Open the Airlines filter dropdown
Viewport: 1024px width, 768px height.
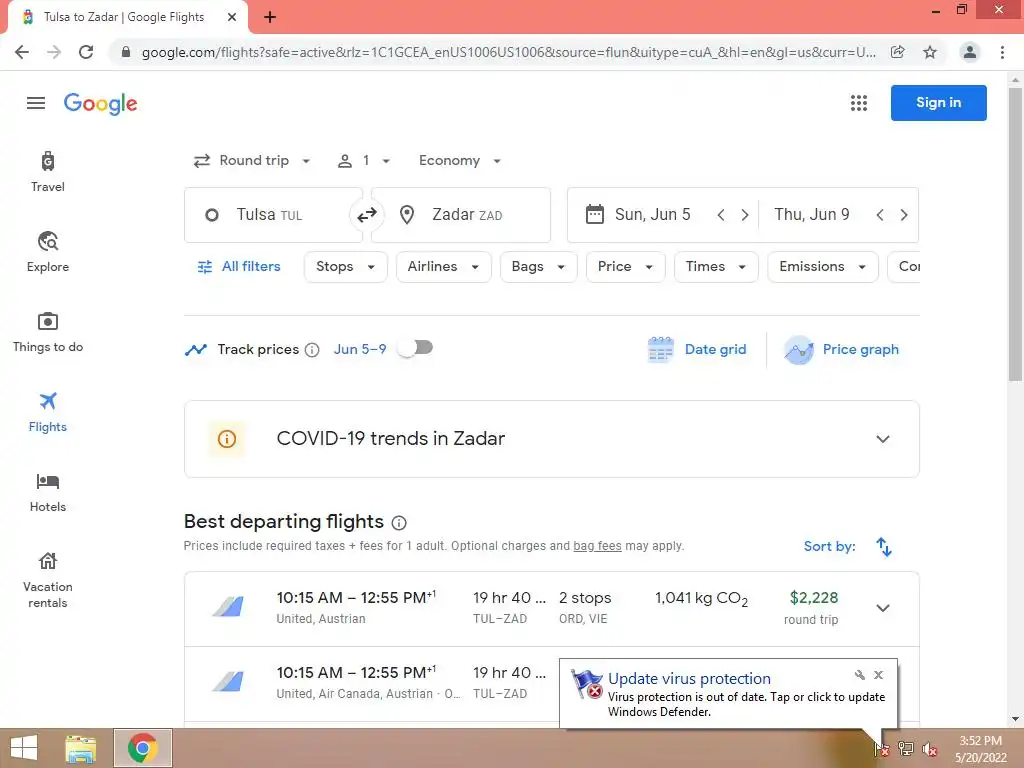[443, 266]
